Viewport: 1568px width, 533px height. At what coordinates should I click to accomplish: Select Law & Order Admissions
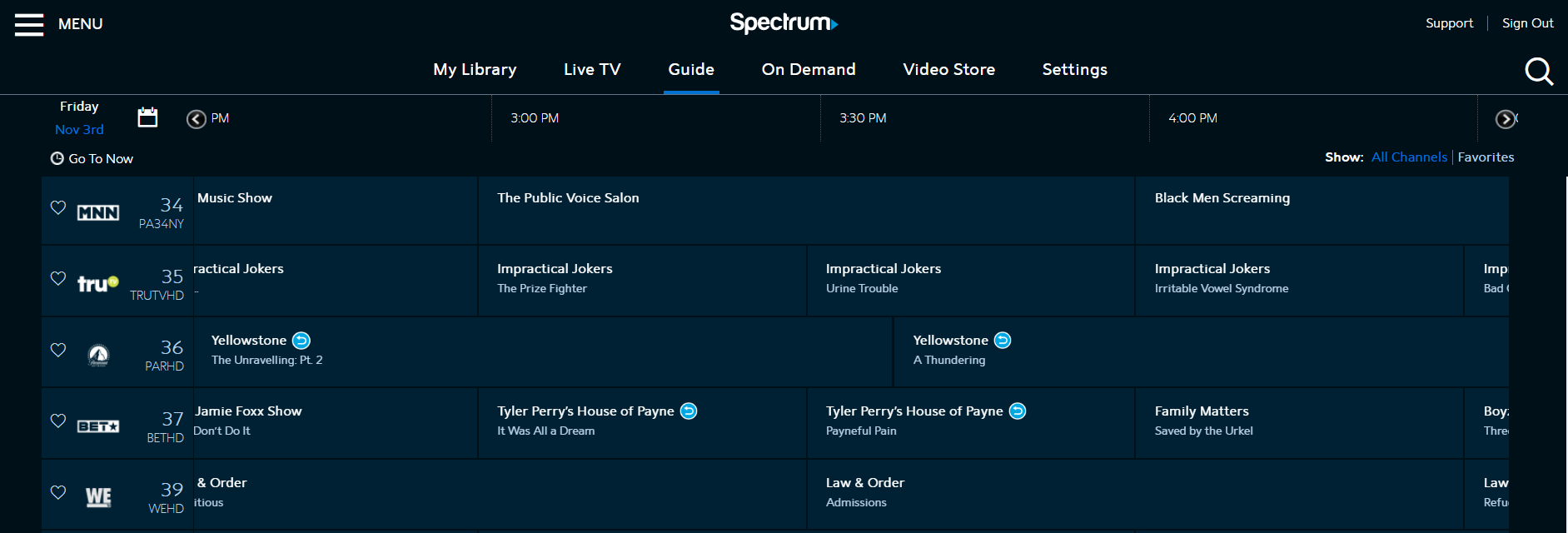pyautogui.click(x=1135, y=494)
